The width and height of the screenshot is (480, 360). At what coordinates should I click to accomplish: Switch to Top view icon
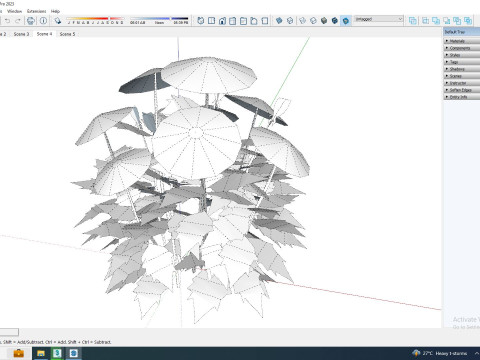[x=211, y=21]
